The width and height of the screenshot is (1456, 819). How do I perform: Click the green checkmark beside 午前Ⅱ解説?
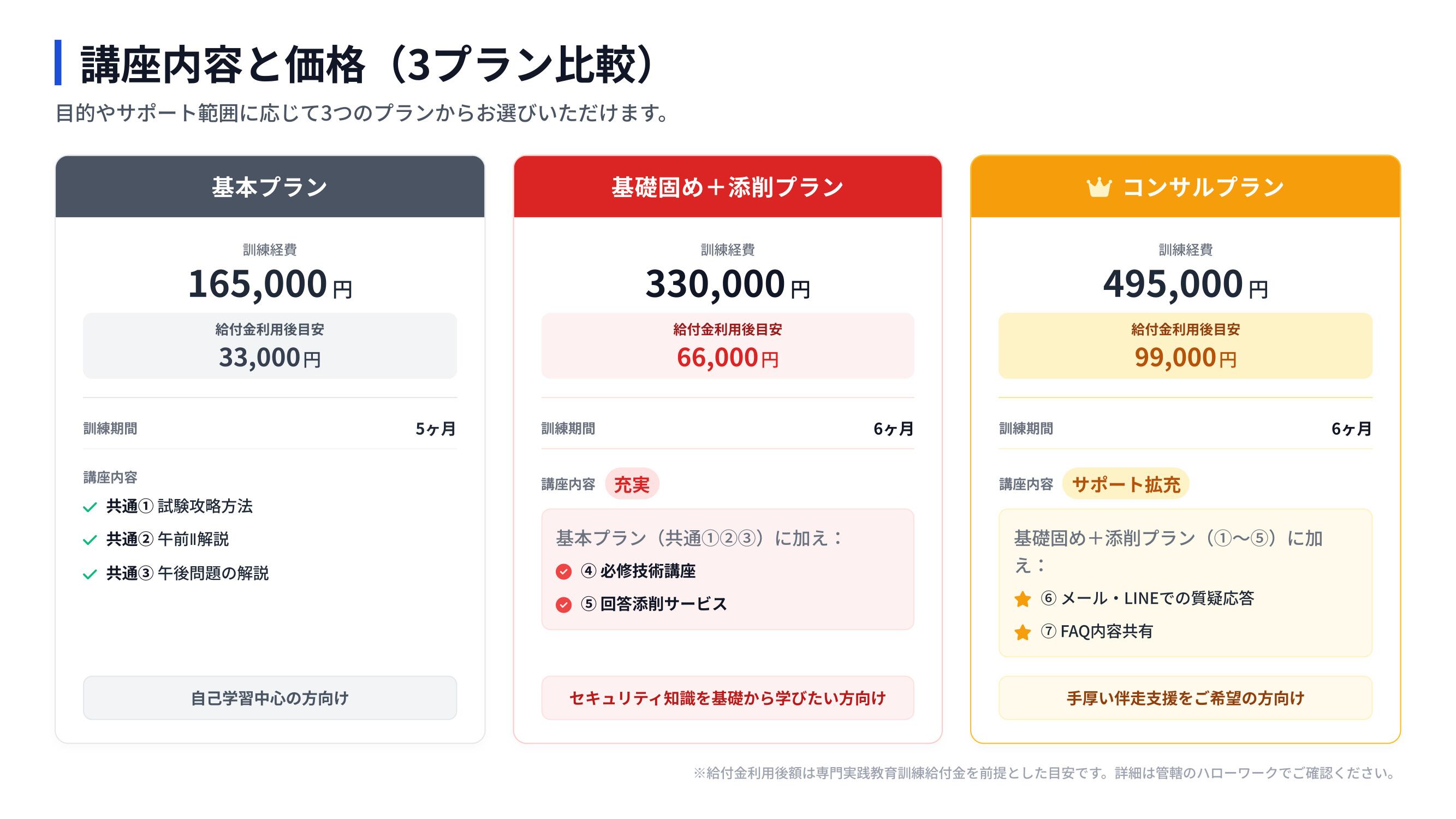(90, 541)
